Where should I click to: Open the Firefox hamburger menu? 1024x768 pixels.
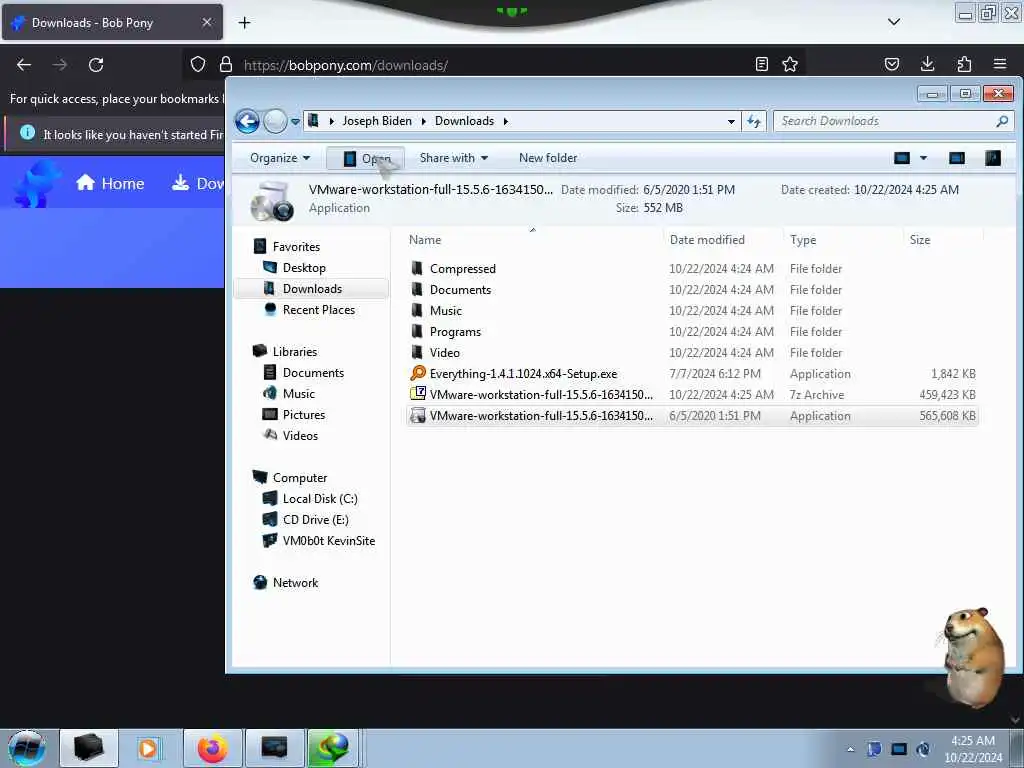[x=1000, y=64]
